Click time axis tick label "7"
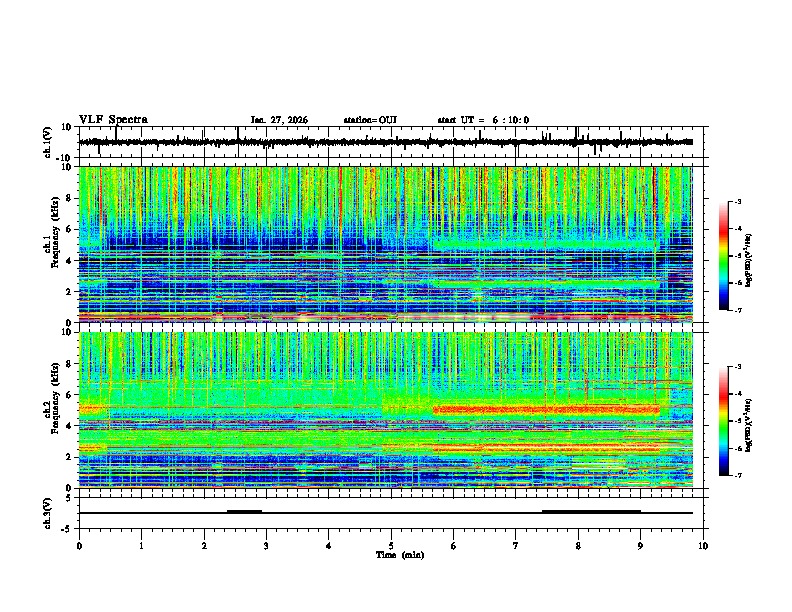This screenshot has height=612, width=792. [x=516, y=546]
